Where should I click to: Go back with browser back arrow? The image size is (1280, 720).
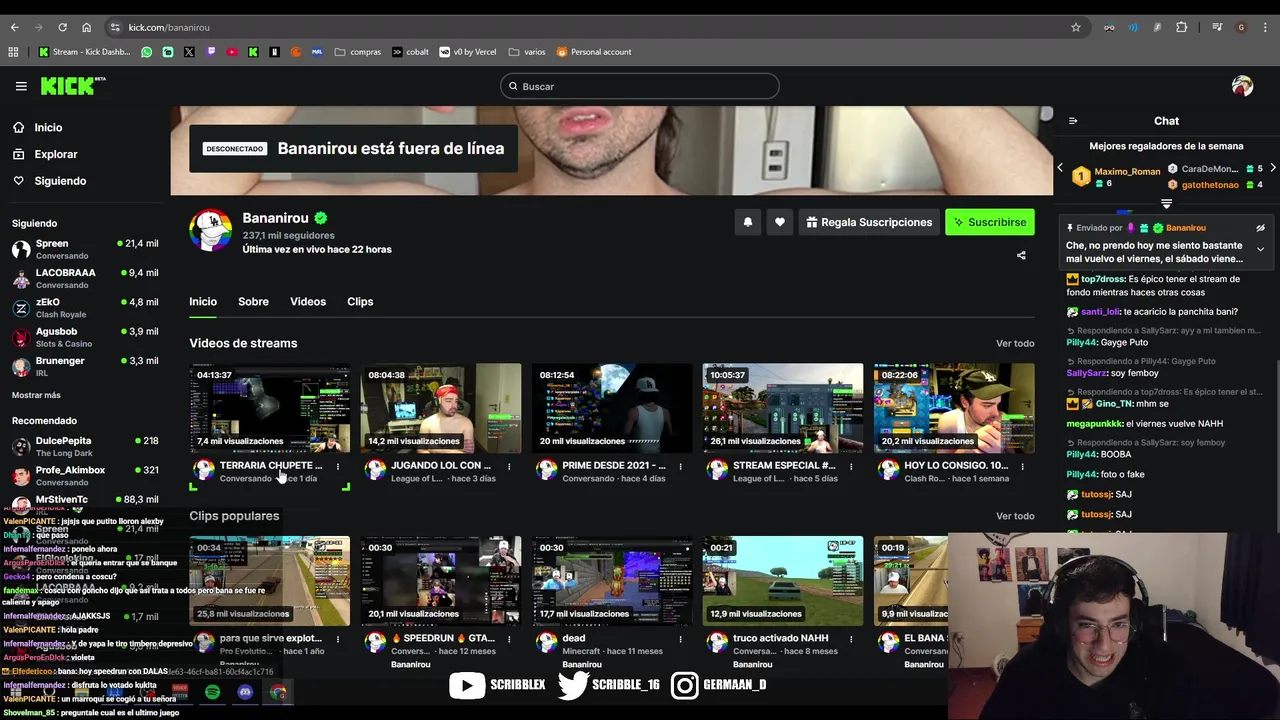[15, 28]
